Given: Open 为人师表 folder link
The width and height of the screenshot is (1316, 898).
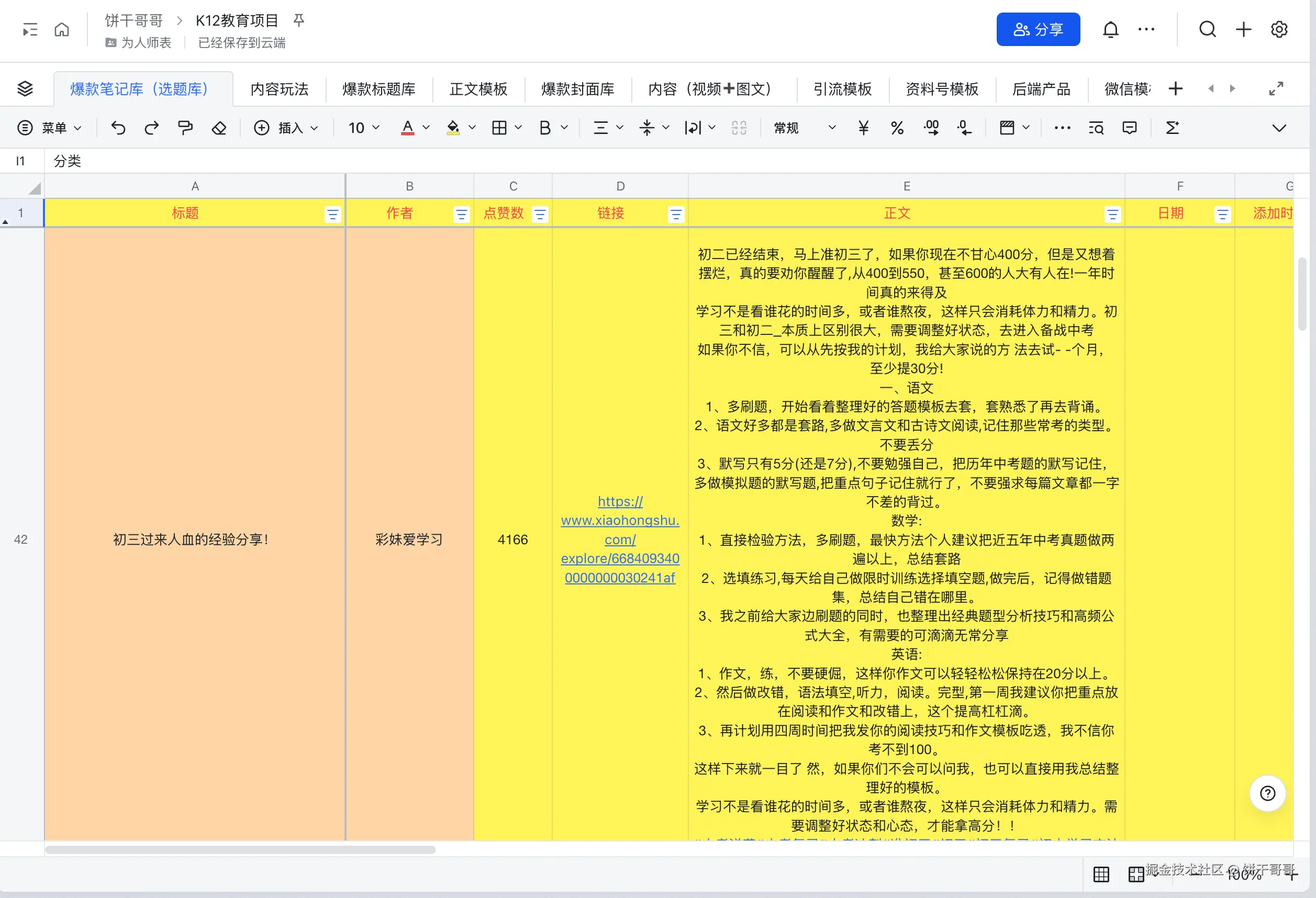Looking at the screenshot, I should [x=138, y=43].
